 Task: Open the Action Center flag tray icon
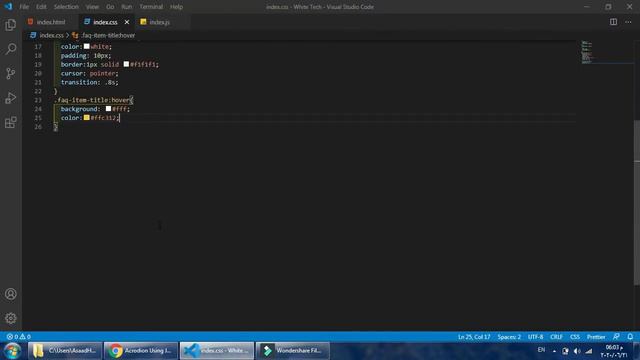coord(565,351)
